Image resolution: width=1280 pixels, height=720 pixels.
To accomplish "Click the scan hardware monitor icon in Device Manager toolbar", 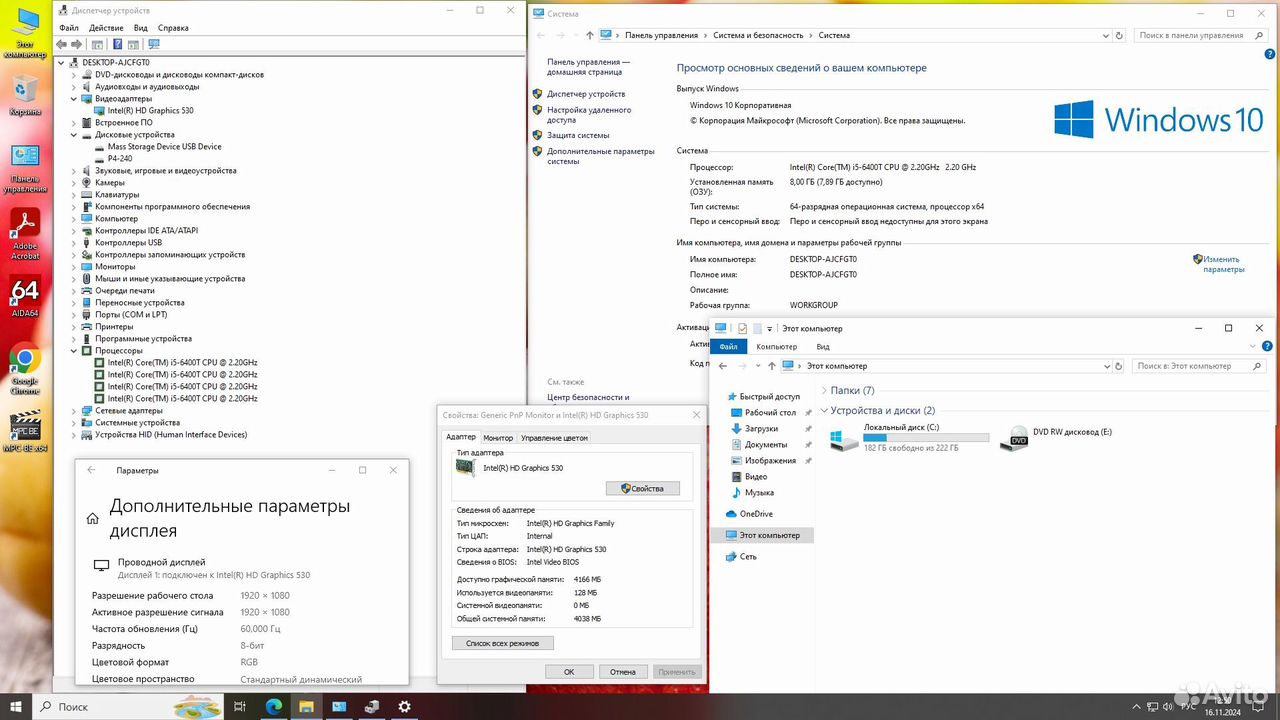I will click(153, 44).
